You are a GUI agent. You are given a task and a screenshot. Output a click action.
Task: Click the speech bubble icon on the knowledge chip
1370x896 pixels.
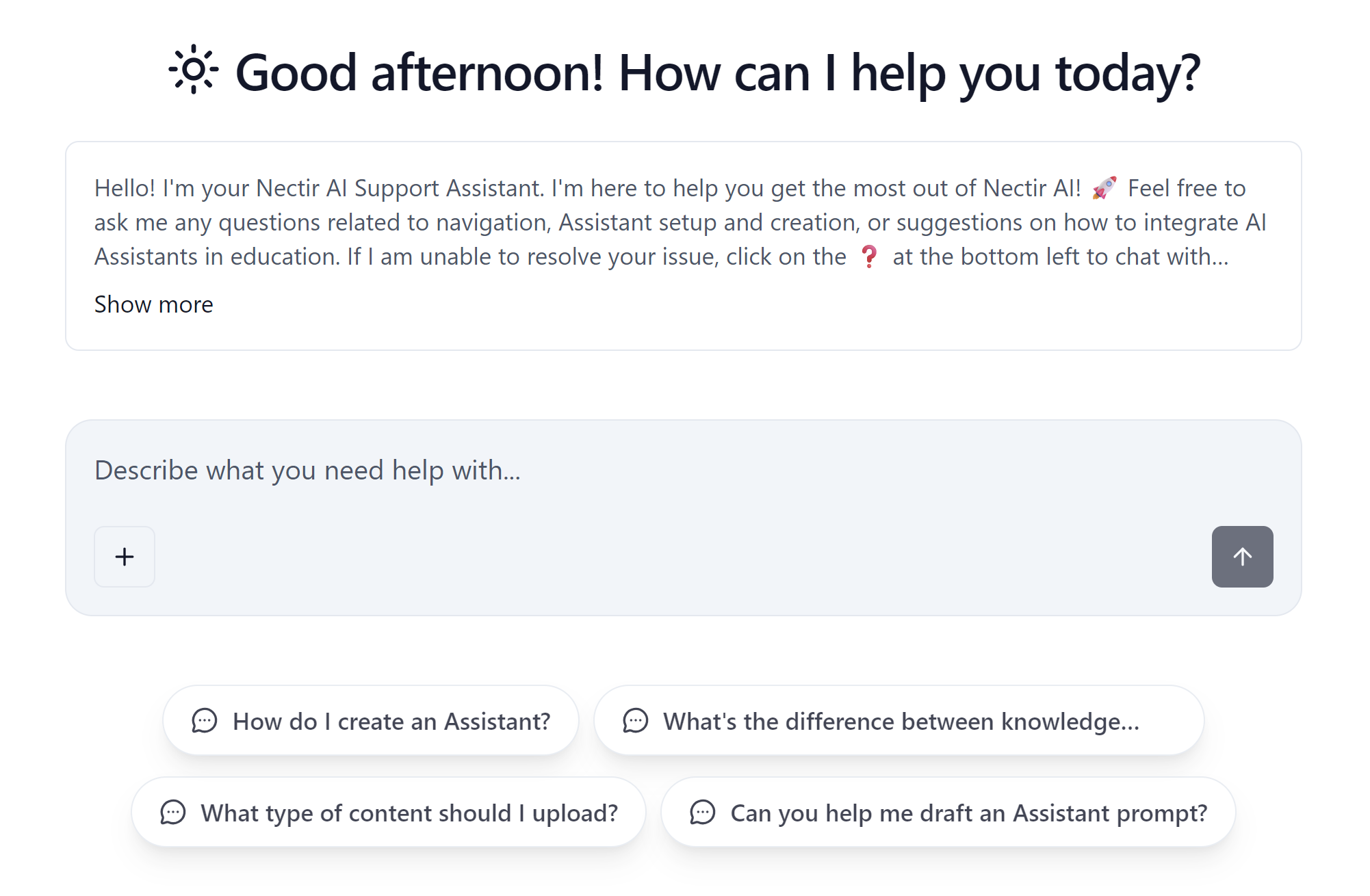pyautogui.click(x=636, y=720)
